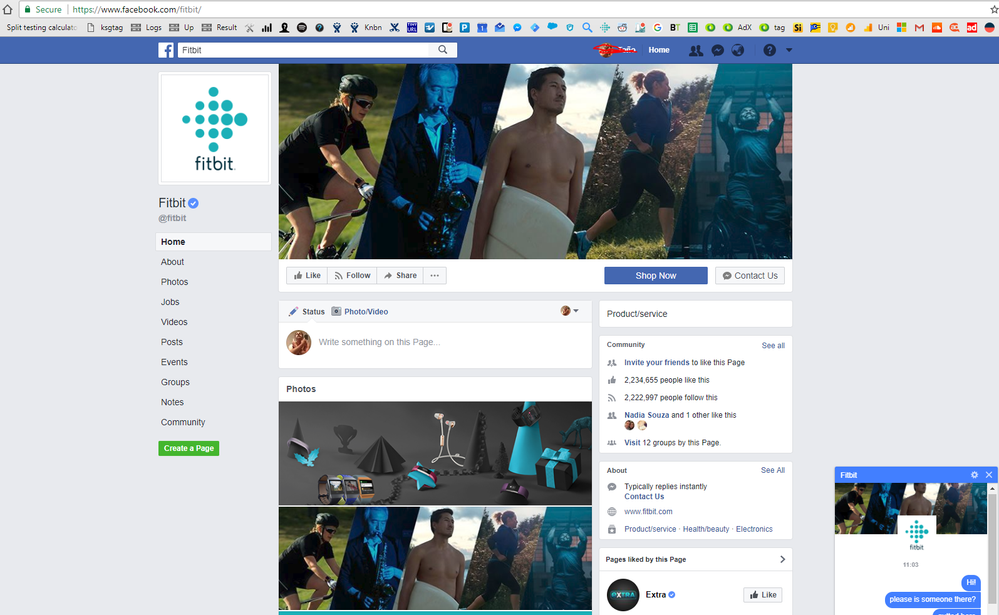Follow the Fitbit page
The width and height of the screenshot is (999, 615).
coord(352,275)
